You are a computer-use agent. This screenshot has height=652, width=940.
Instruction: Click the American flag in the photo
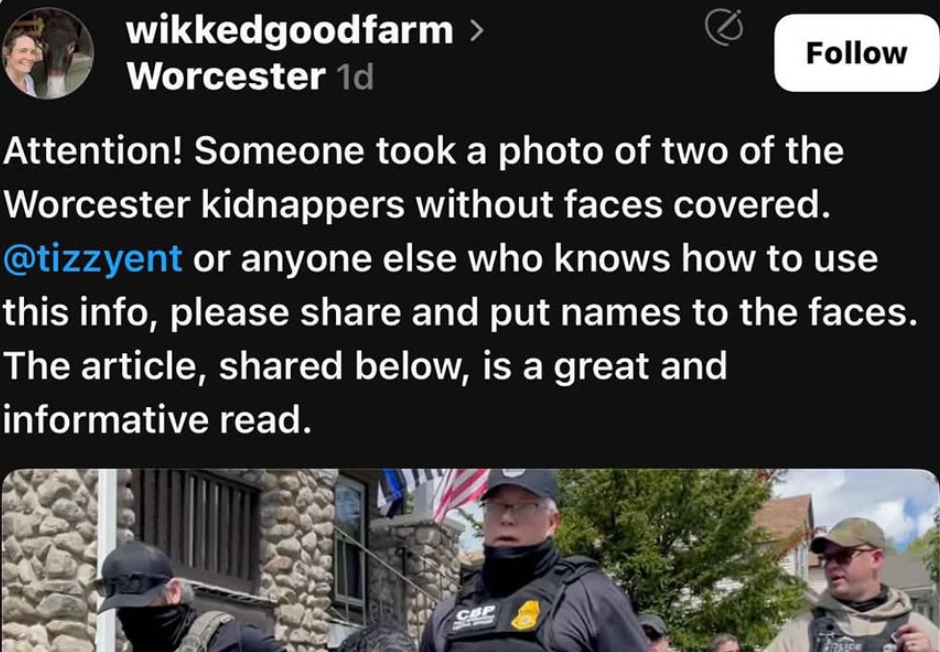(x=460, y=494)
